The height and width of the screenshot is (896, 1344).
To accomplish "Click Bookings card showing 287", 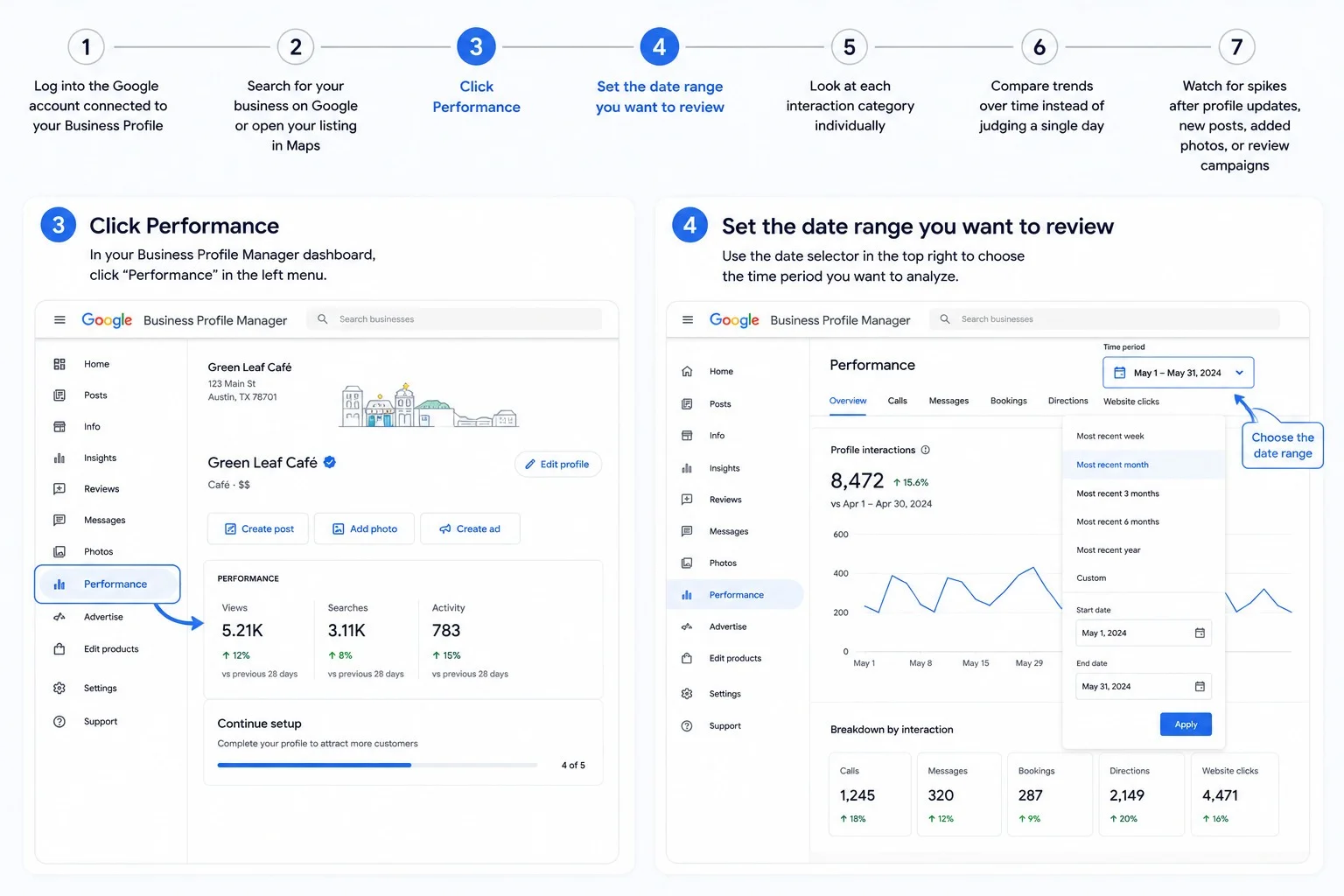I will (1049, 794).
